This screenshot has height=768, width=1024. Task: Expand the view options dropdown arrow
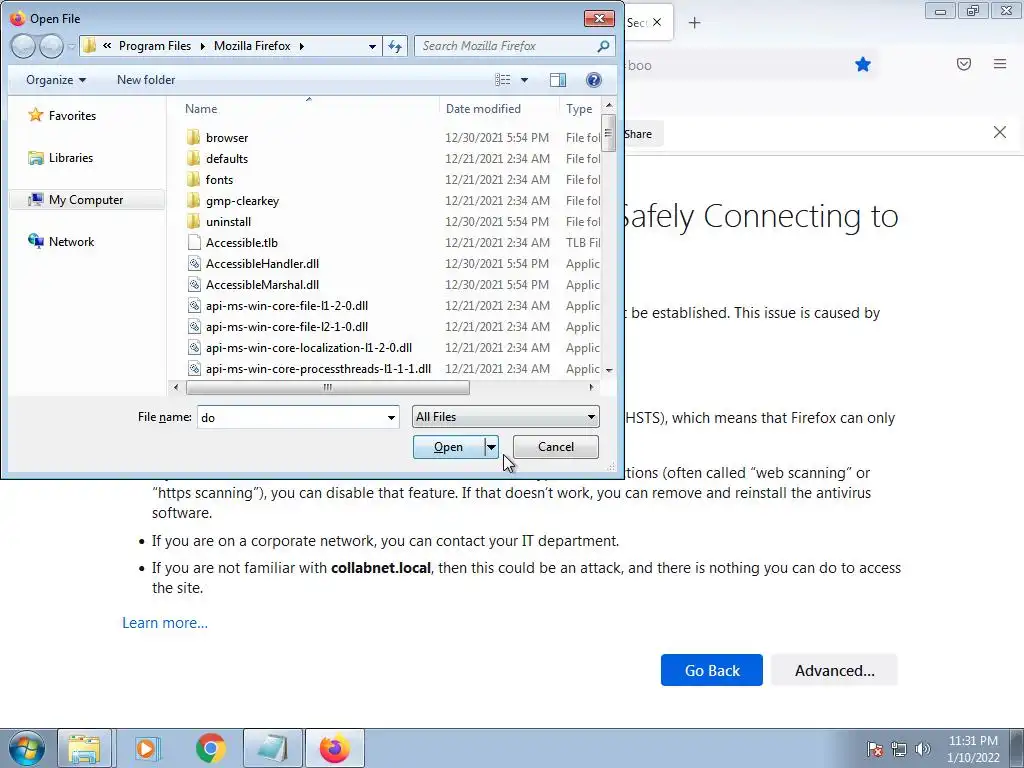click(x=524, y=80)
